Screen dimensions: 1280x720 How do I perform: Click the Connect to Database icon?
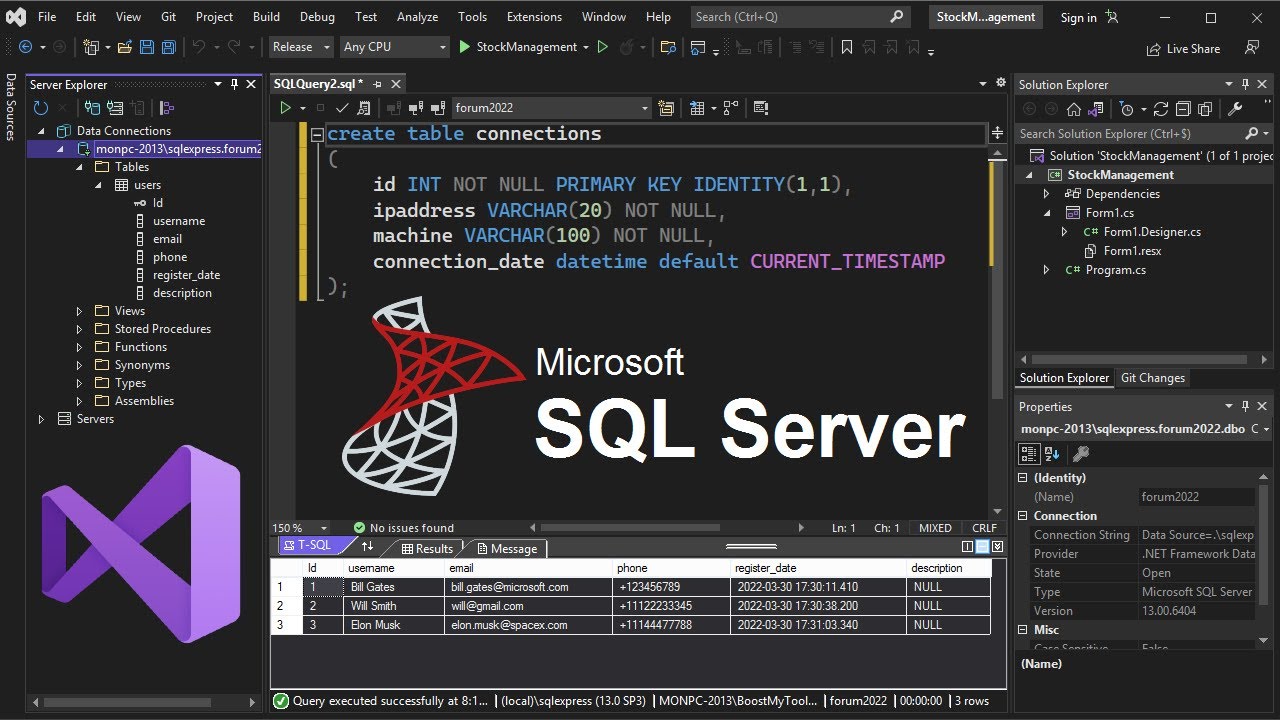(93, 108)
